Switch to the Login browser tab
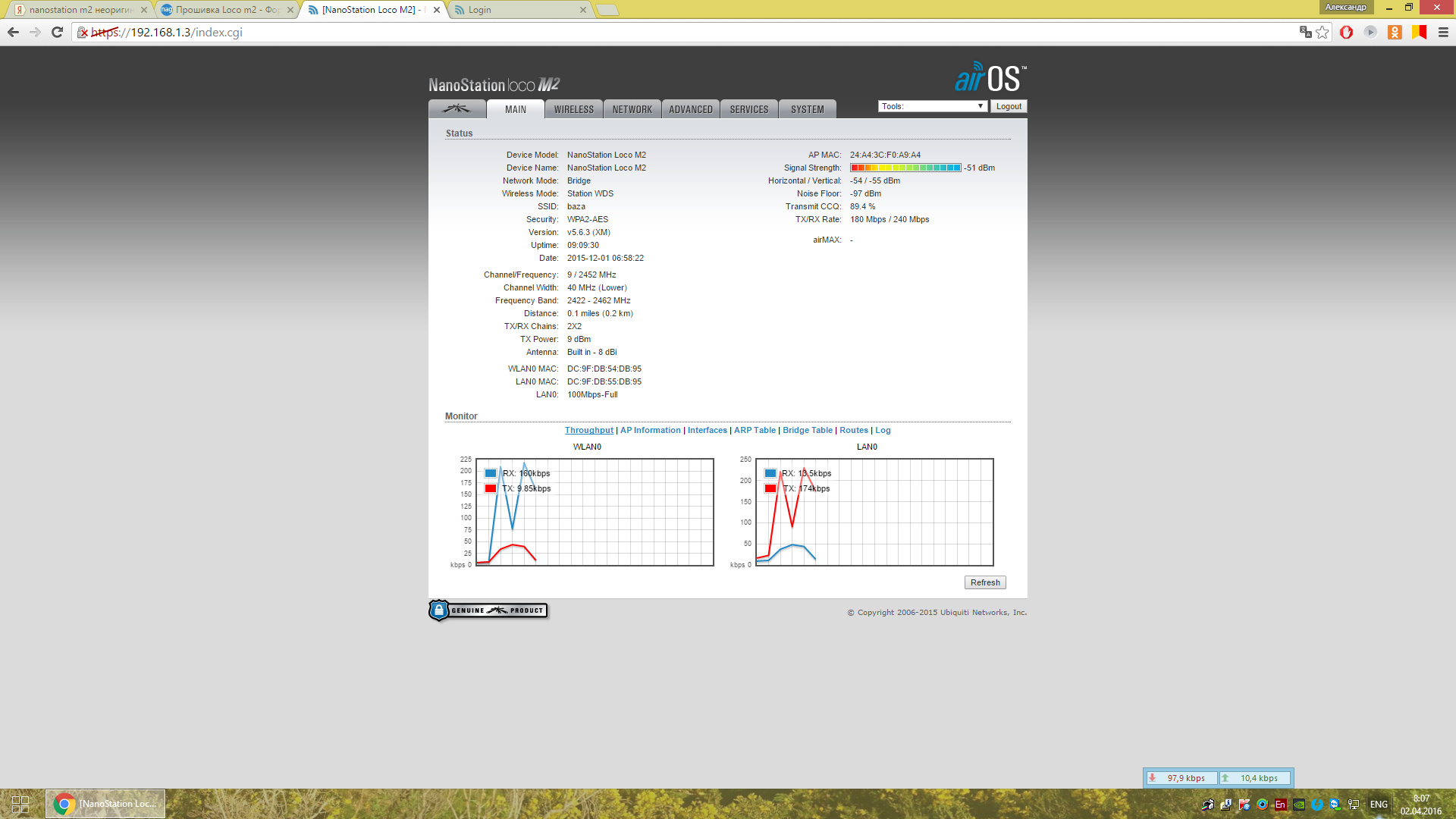This screenshot has width=1456, height=819. (x=519, y=10)
